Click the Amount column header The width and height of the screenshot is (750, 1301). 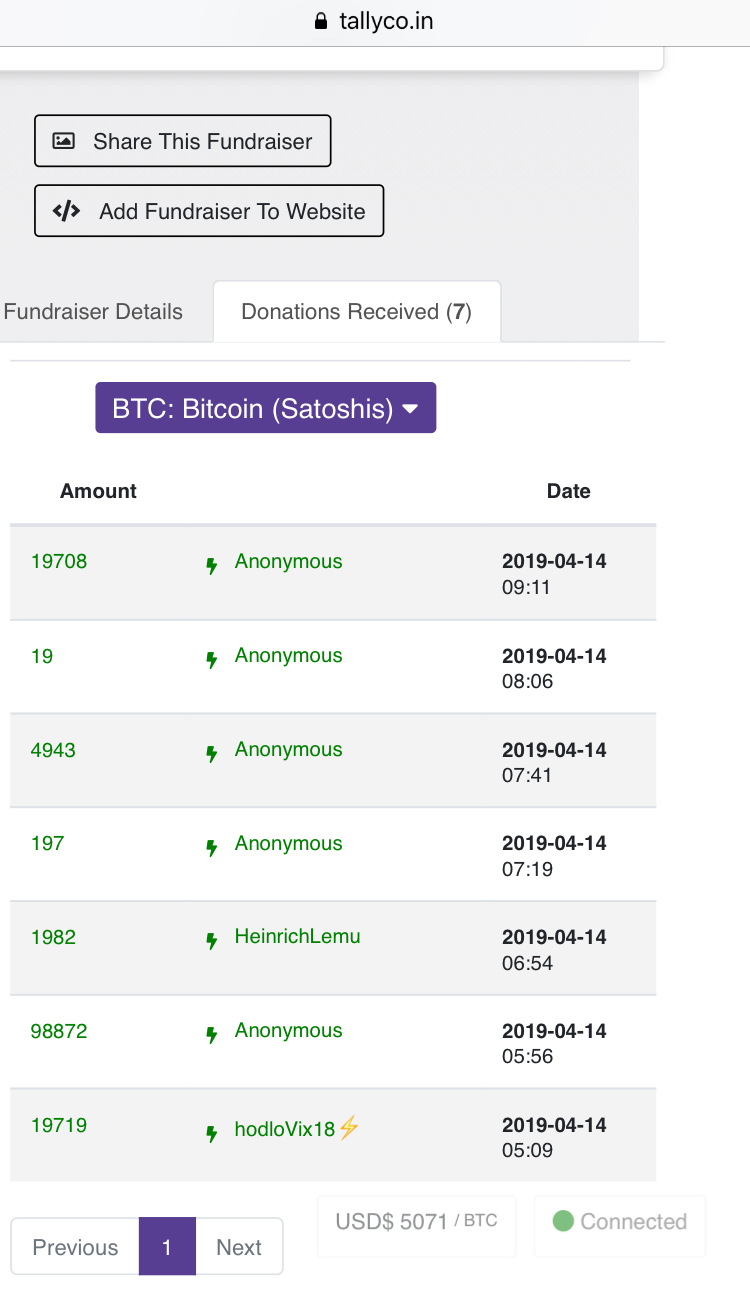[x=98, y=491]
